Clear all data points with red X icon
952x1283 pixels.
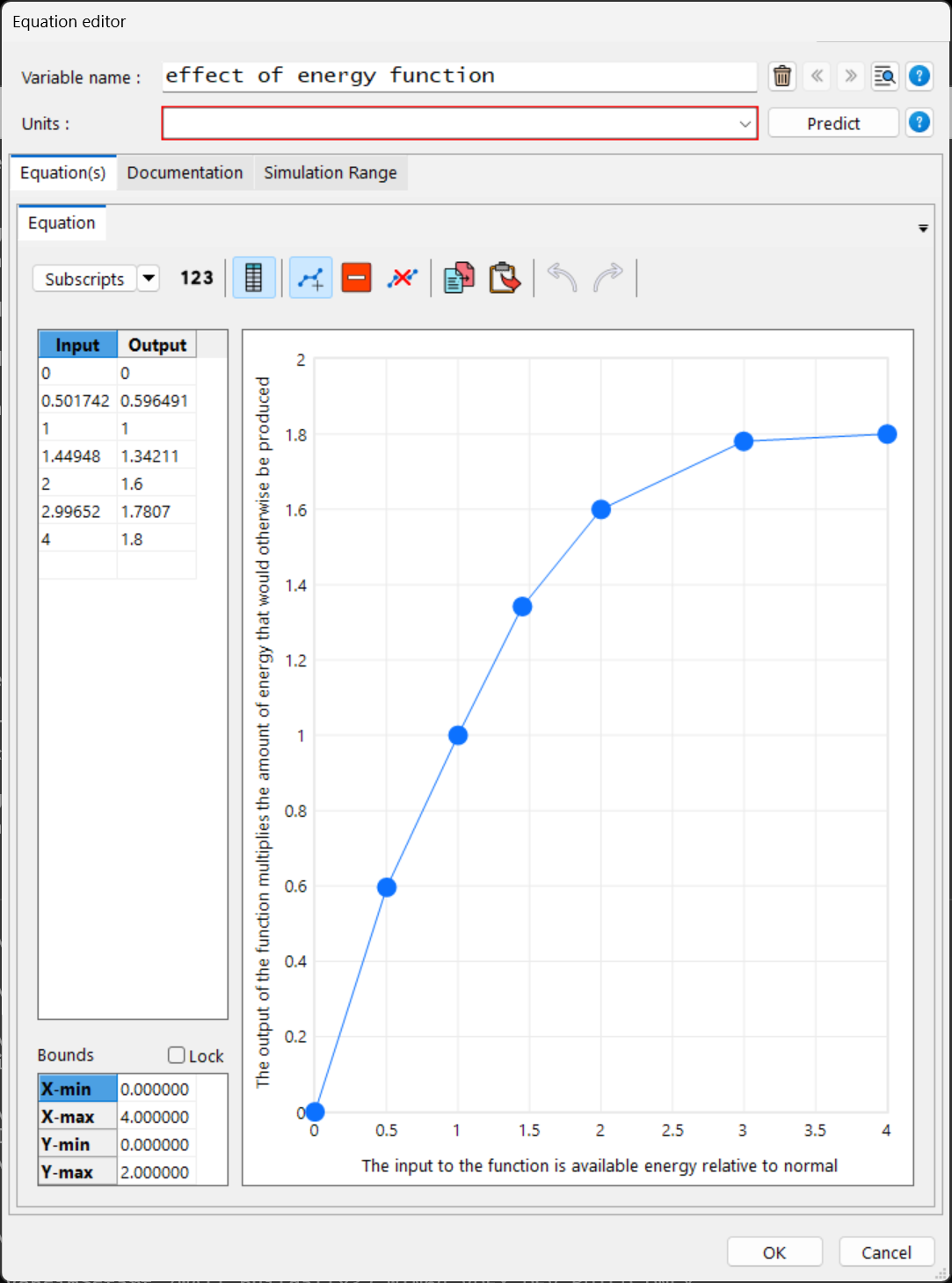tap(402, 277)
